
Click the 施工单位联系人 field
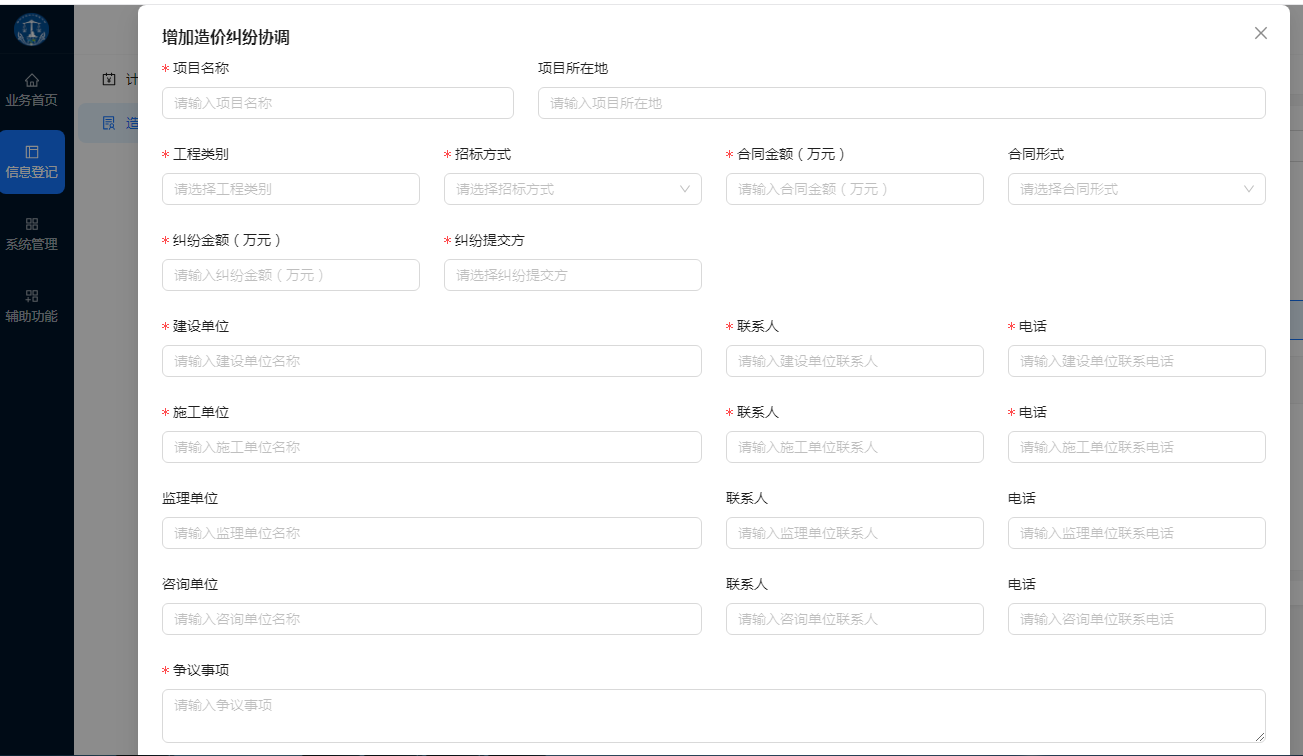[855, 447]
